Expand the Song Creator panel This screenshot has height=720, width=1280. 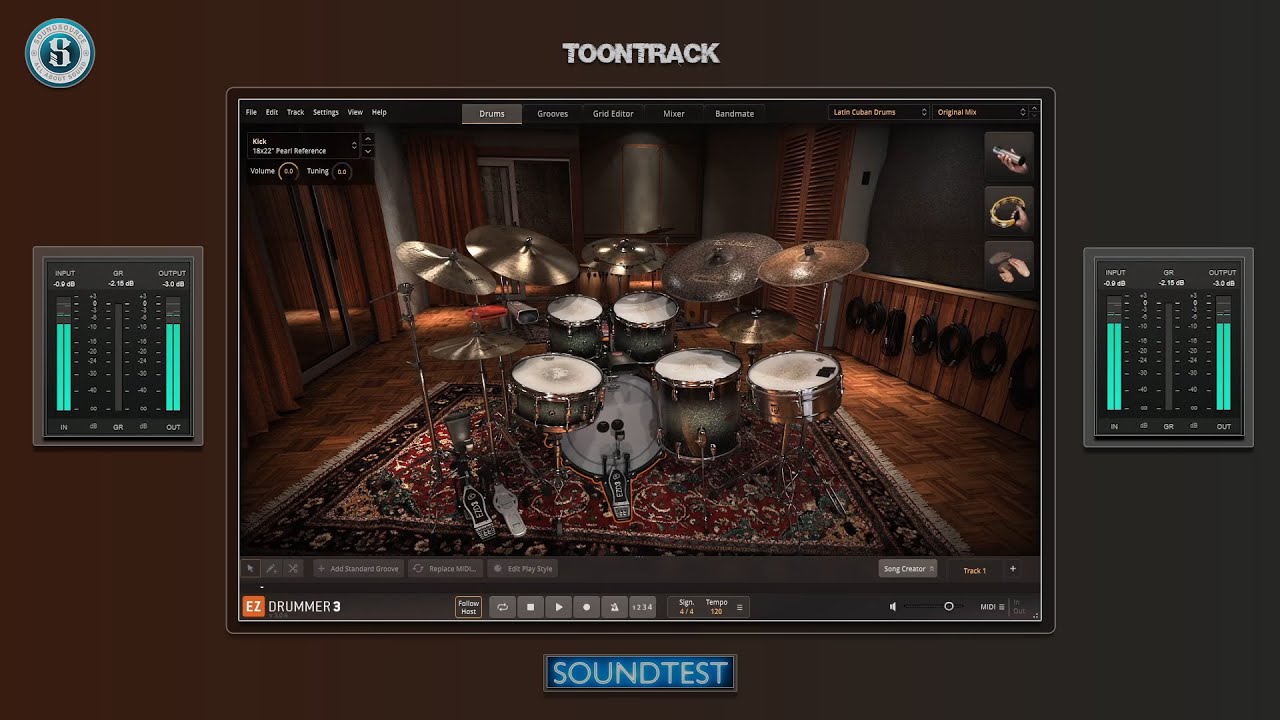907,569
